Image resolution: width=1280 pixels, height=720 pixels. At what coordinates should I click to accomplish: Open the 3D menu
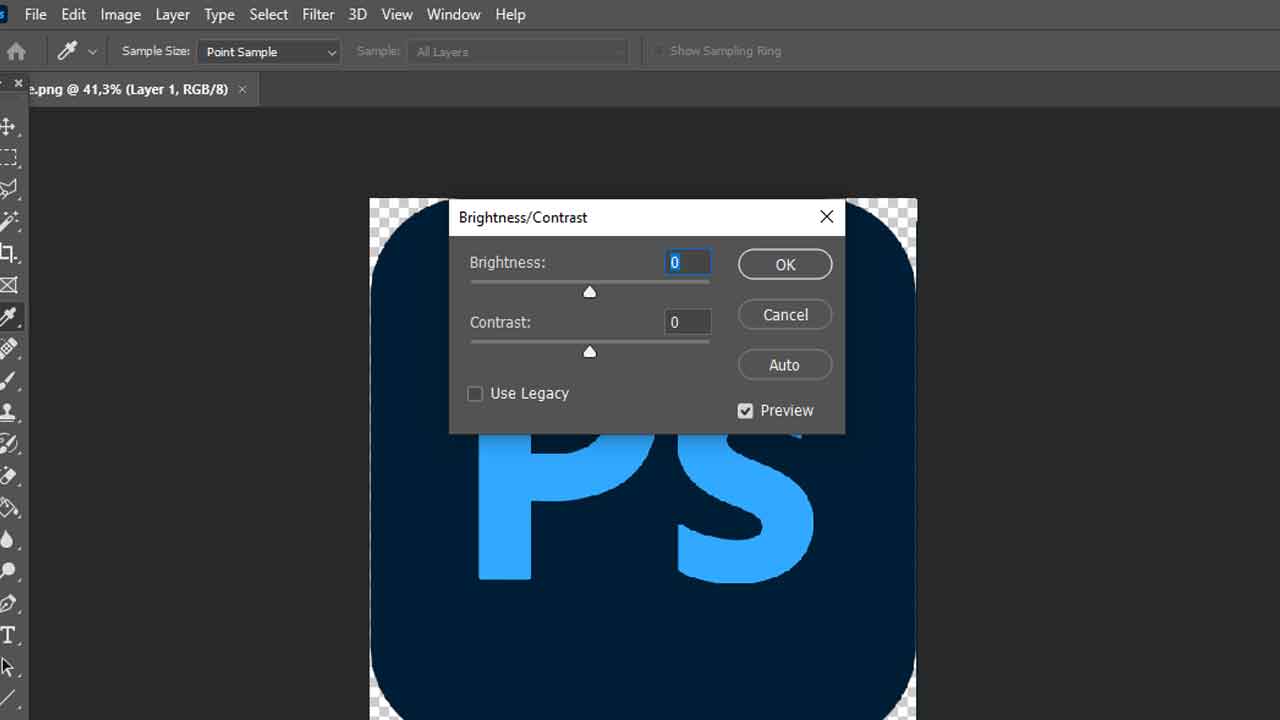coord(357,15)
